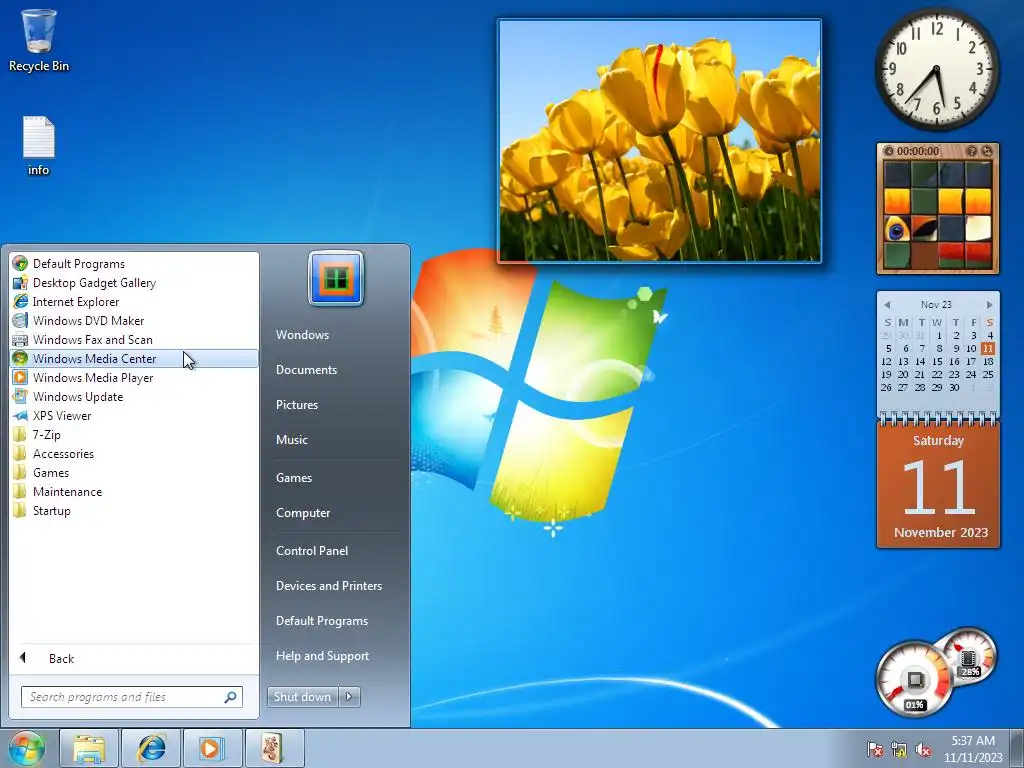Click the memory gauge showing 28%
Viewport: 1024px width, 768px height.
tap(968, 655)
